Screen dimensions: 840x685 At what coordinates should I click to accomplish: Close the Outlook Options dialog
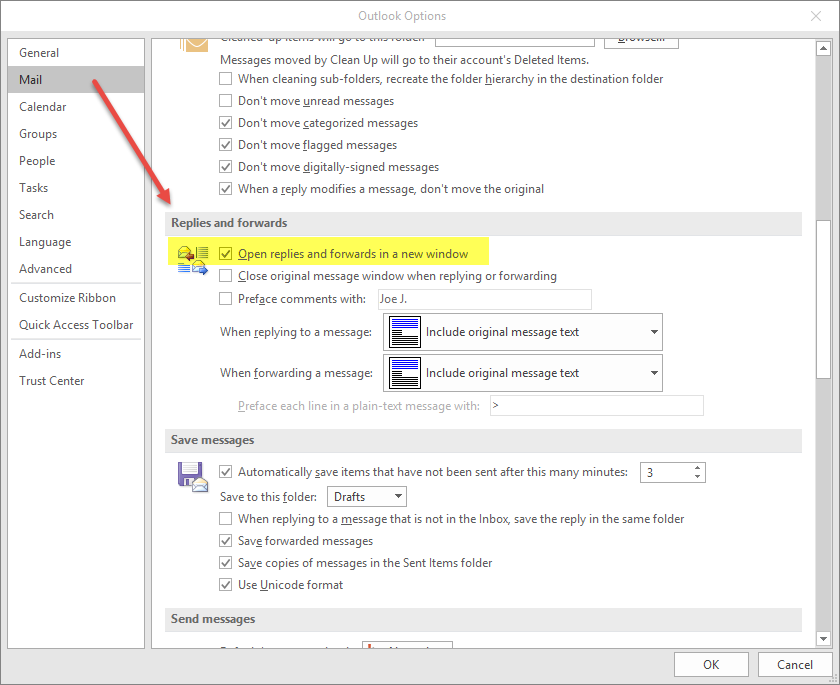pos(815,16)
